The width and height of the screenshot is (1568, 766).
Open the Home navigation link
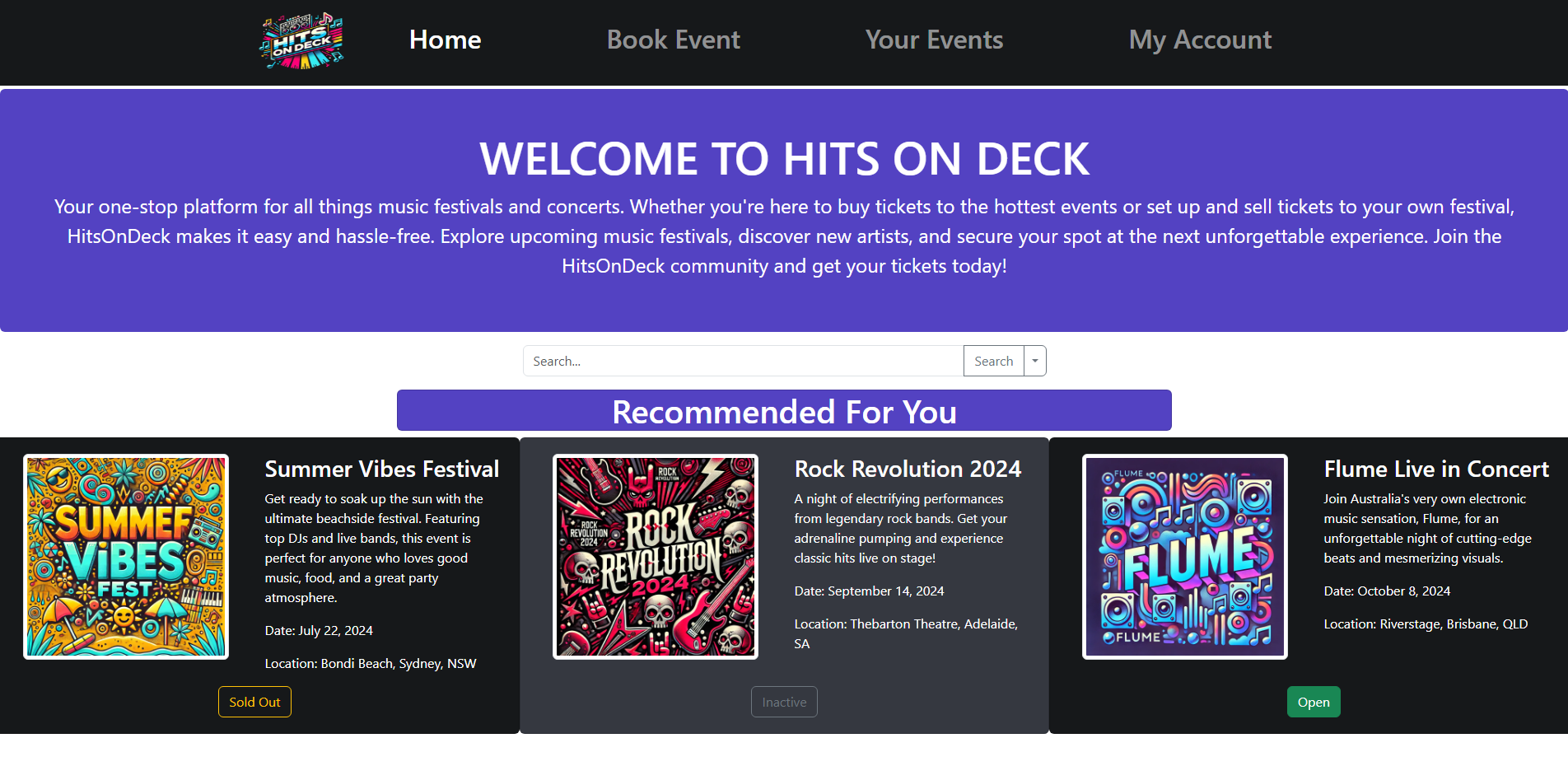445,40
